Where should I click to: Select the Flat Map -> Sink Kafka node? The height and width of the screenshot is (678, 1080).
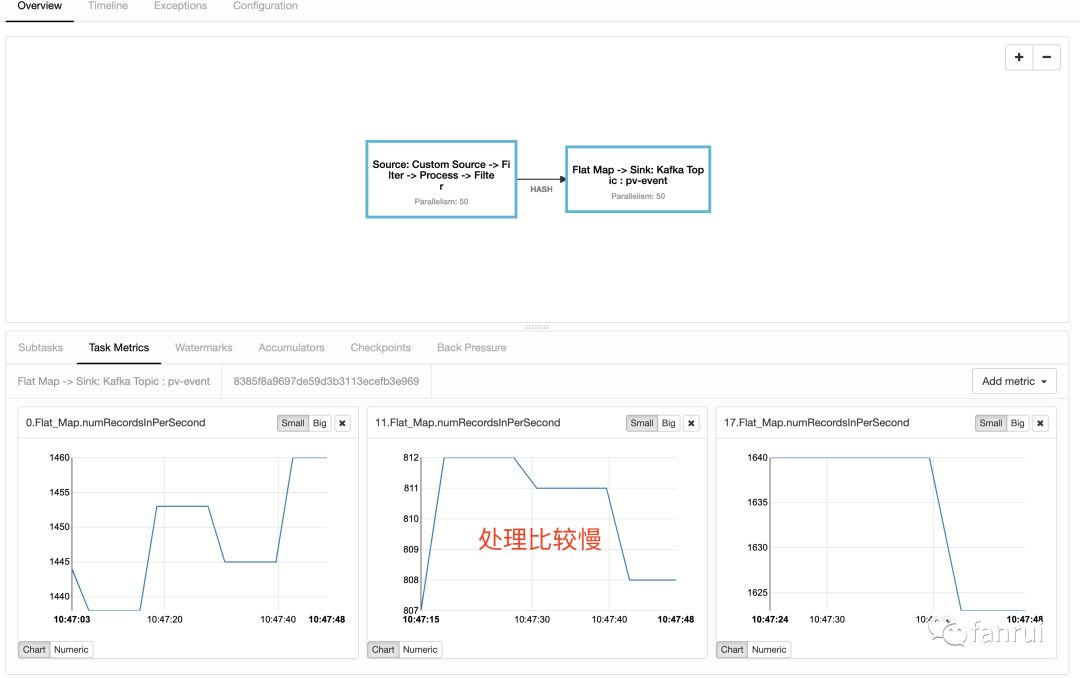[x=638, y=179]
